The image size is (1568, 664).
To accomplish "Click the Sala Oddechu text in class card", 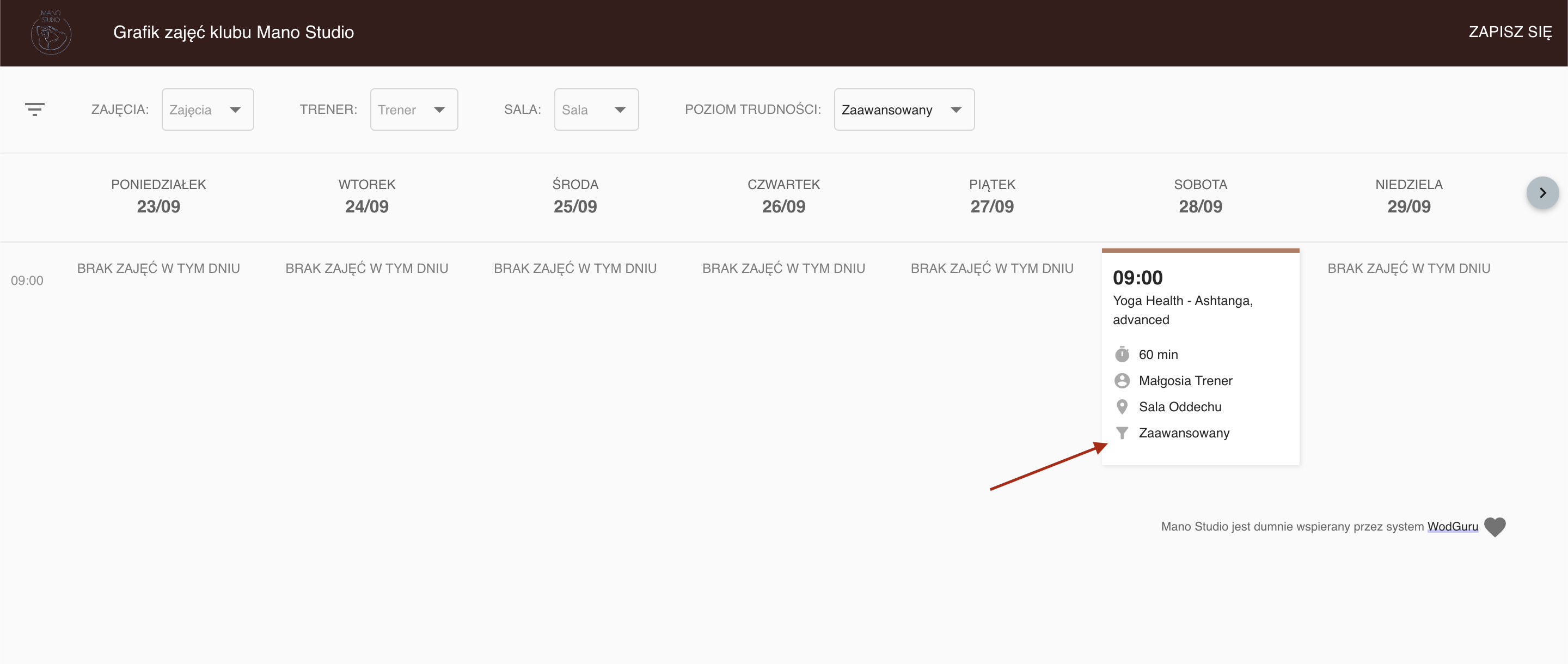I will [1180, 407].
